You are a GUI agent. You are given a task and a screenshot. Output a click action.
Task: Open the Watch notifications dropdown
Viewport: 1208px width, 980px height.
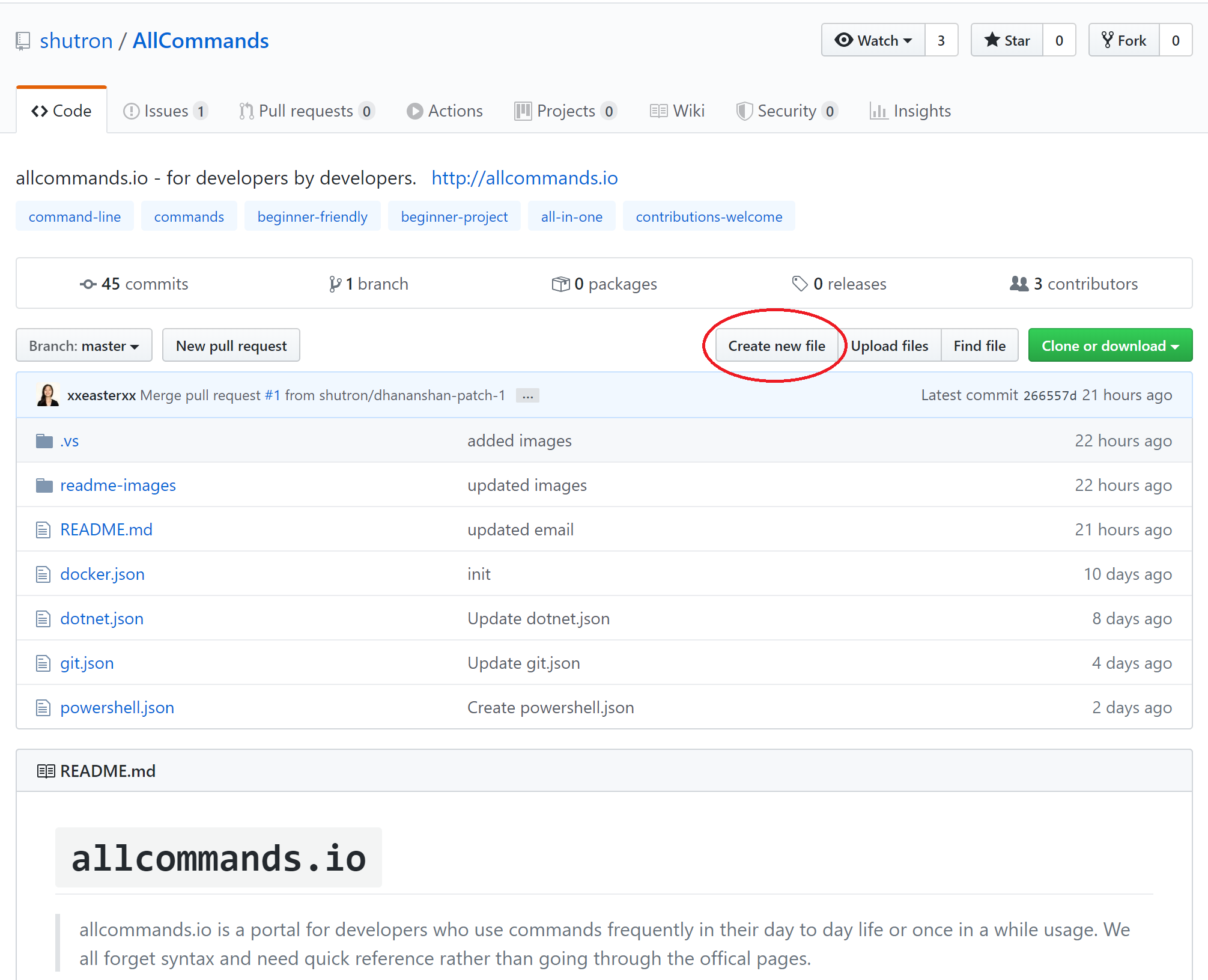point(873,40)
